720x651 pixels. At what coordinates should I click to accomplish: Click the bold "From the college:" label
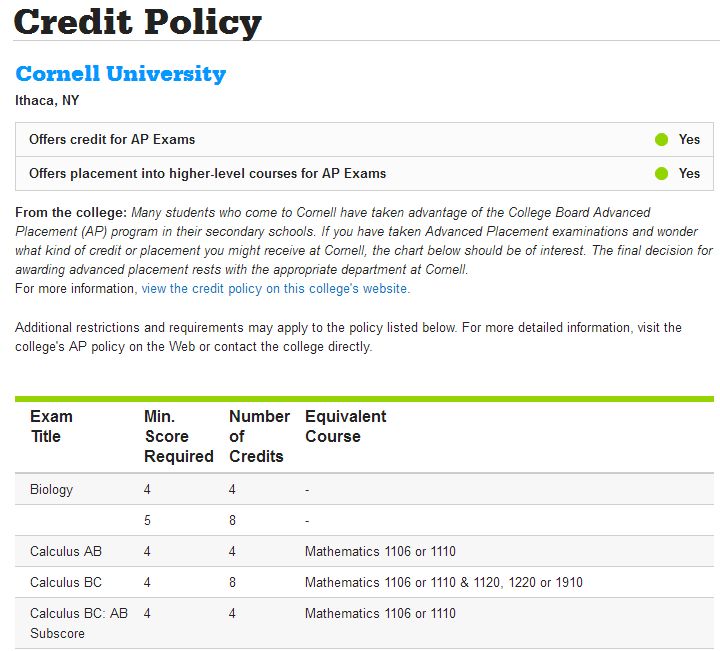pos(71,213)
